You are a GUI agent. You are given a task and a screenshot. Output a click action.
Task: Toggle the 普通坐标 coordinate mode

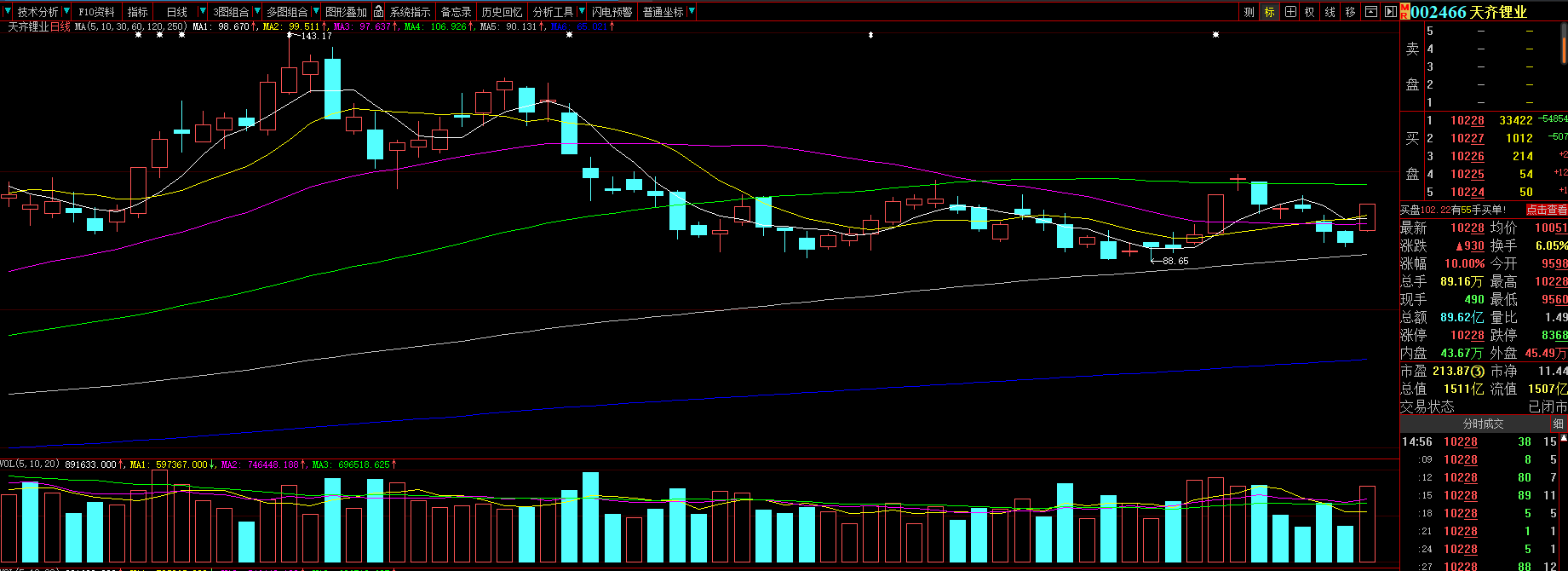tap(663, 12)
